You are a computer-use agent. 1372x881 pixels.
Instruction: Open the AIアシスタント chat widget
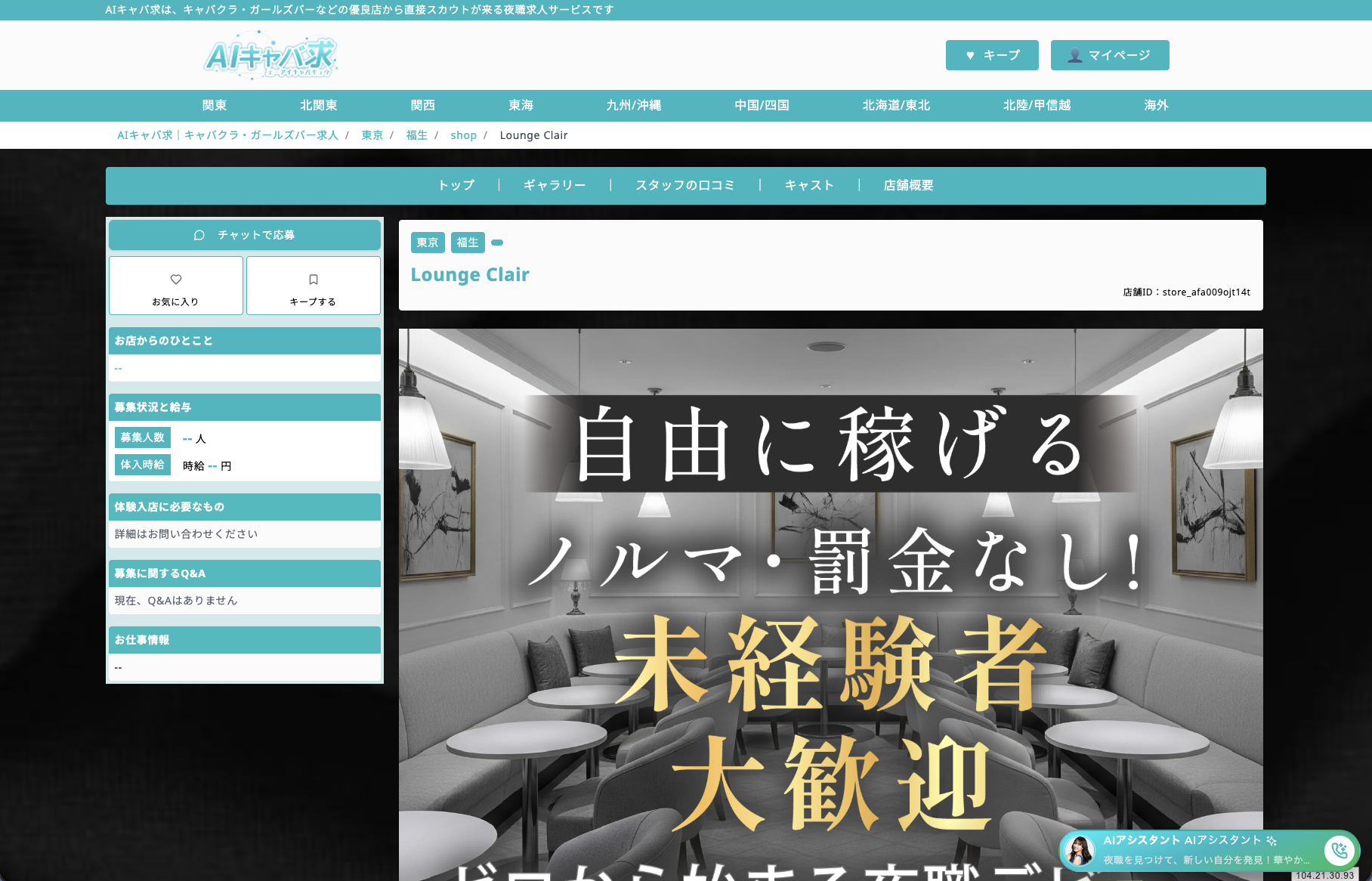(1209, 851)
